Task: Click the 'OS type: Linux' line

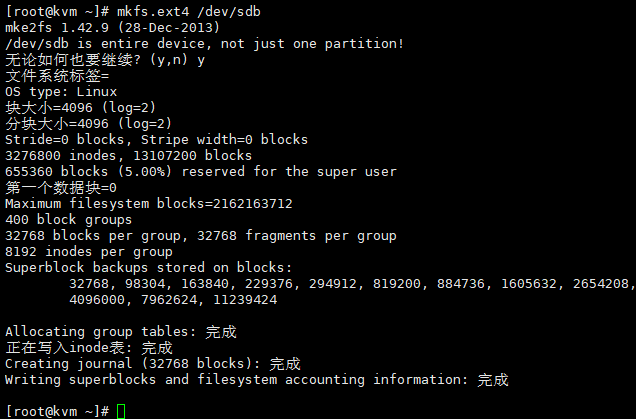Action: (60, 92)
